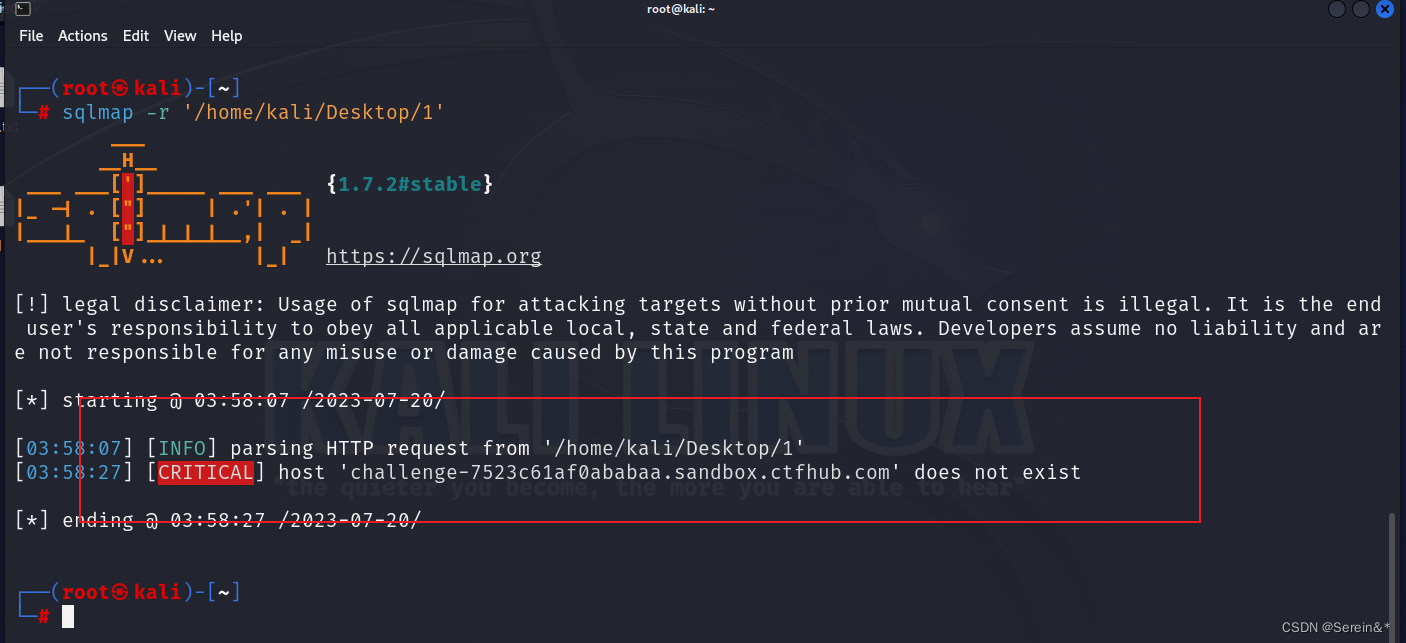
Task: Click the [03:58:07] timestamp text
Action: pyautogui.click(x=70, y=448)
